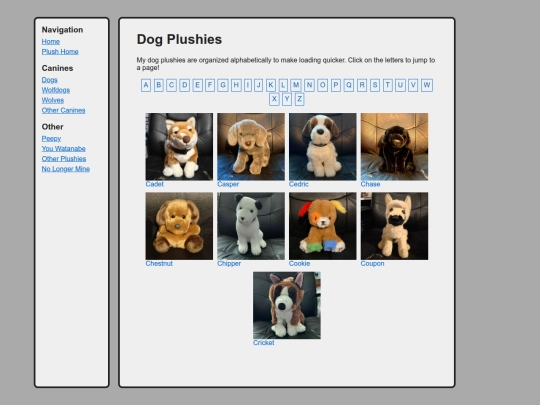Jump to letter G page
540x405 pixels.
coord(223,85)
